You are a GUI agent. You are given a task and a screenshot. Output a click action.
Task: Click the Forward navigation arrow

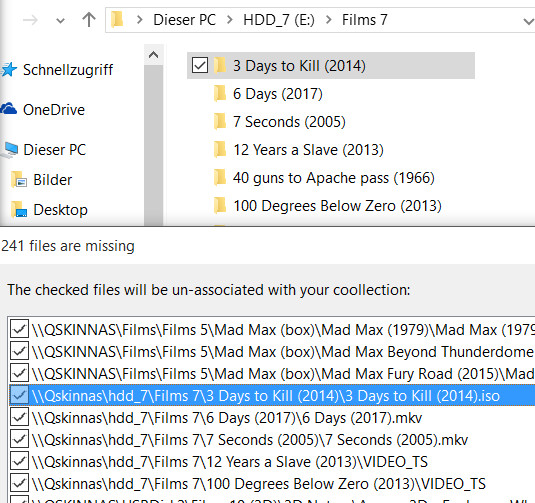point(30,20)
